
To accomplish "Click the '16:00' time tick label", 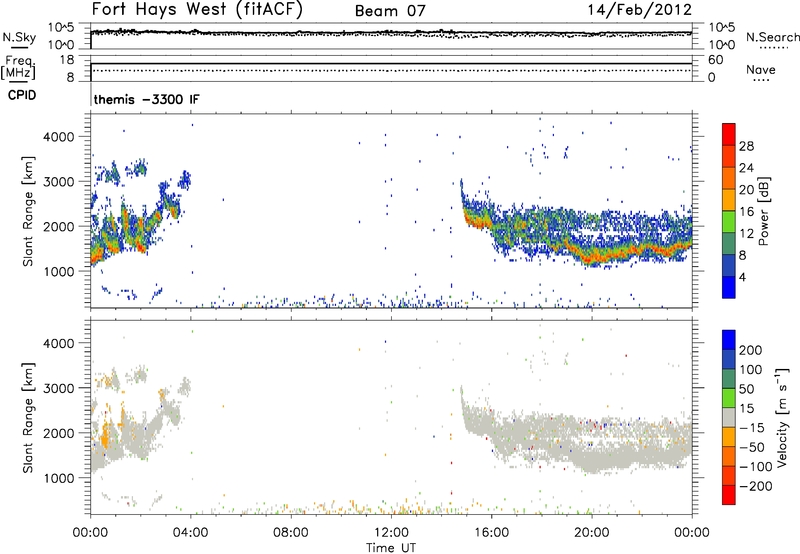I will (x=491, y=533).
